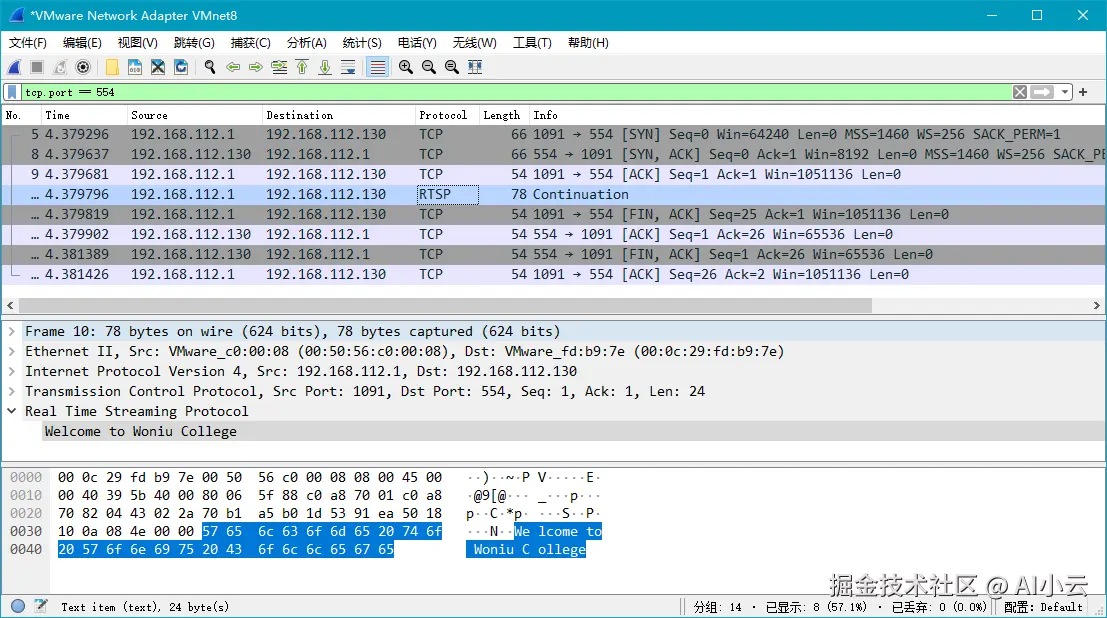Close the current capture file
1107x618 pixels.
(158, 67)
